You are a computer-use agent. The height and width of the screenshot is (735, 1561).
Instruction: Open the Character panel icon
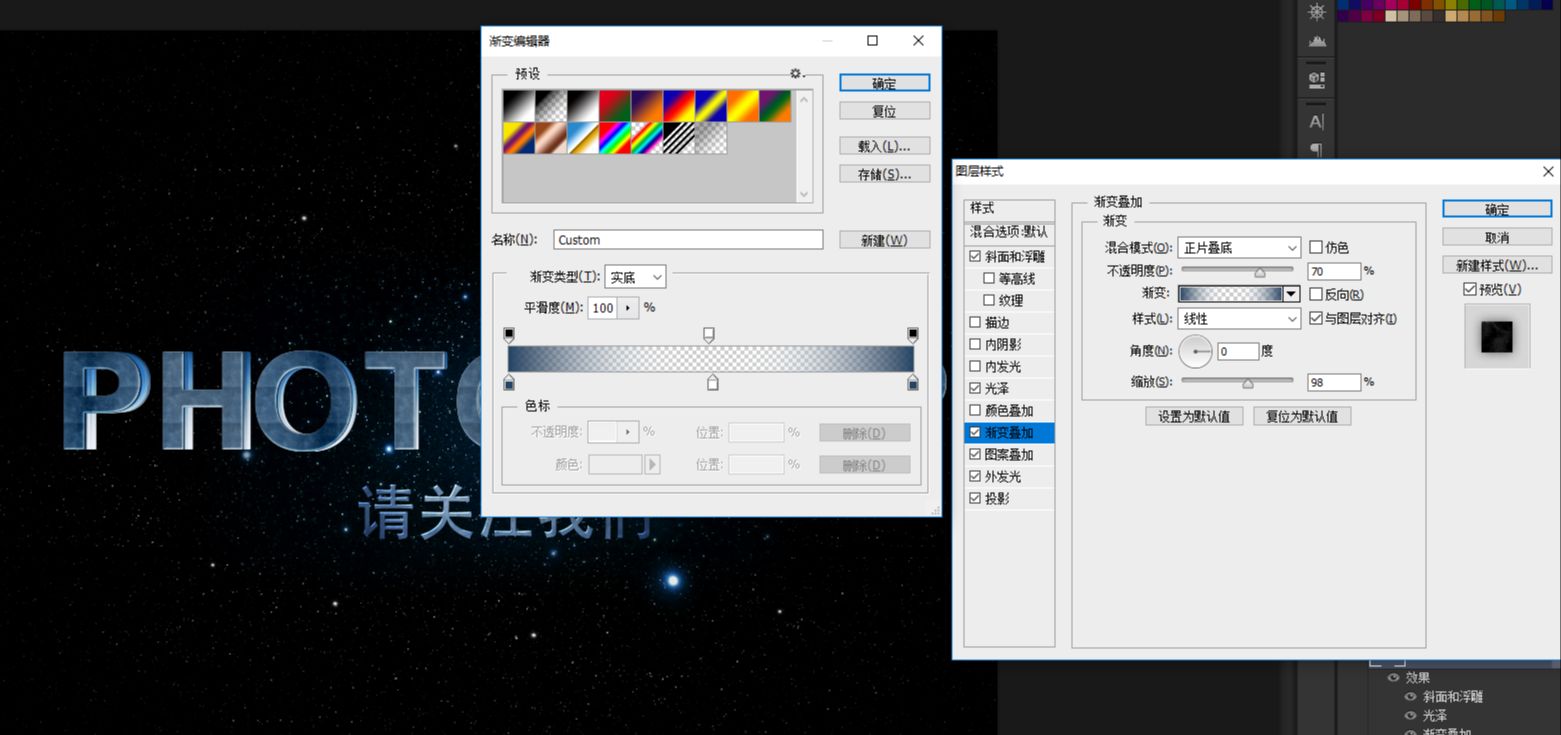coord(1317,122)
